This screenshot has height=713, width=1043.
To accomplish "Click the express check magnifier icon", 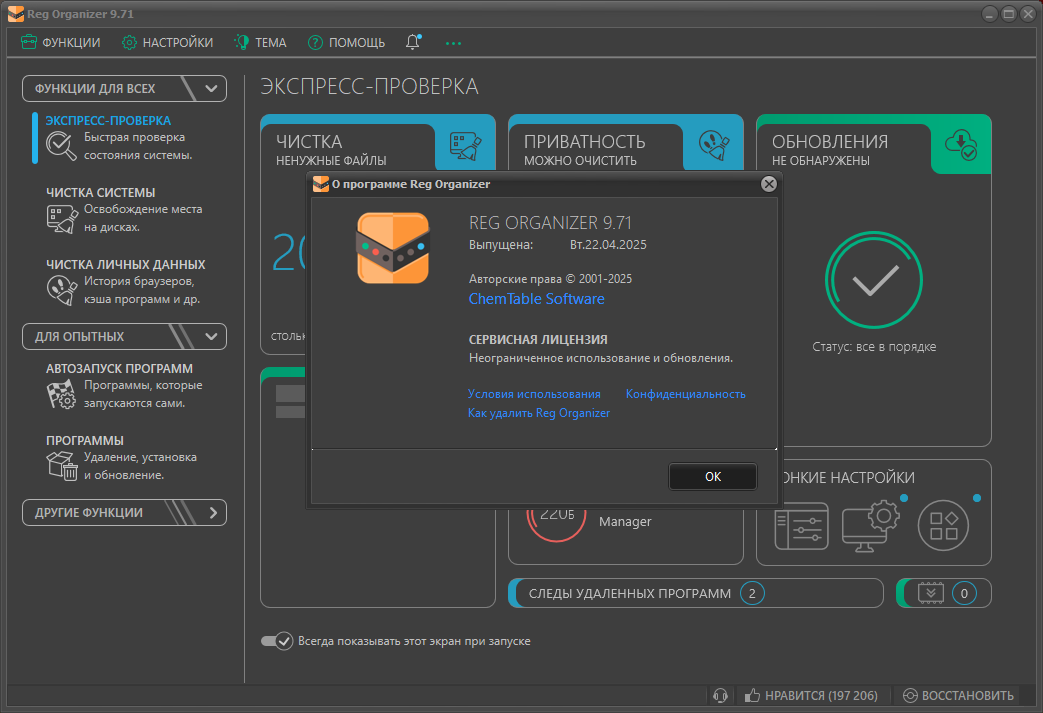I will point(61,146).
